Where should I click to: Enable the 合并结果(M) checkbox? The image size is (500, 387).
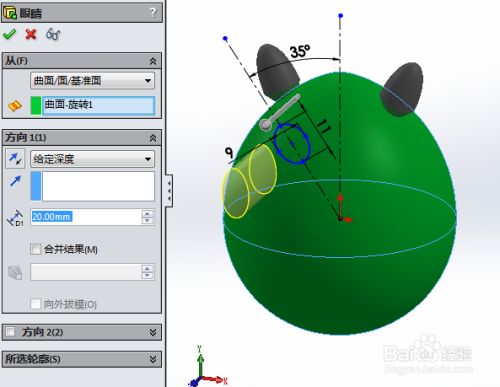(35, 249)
